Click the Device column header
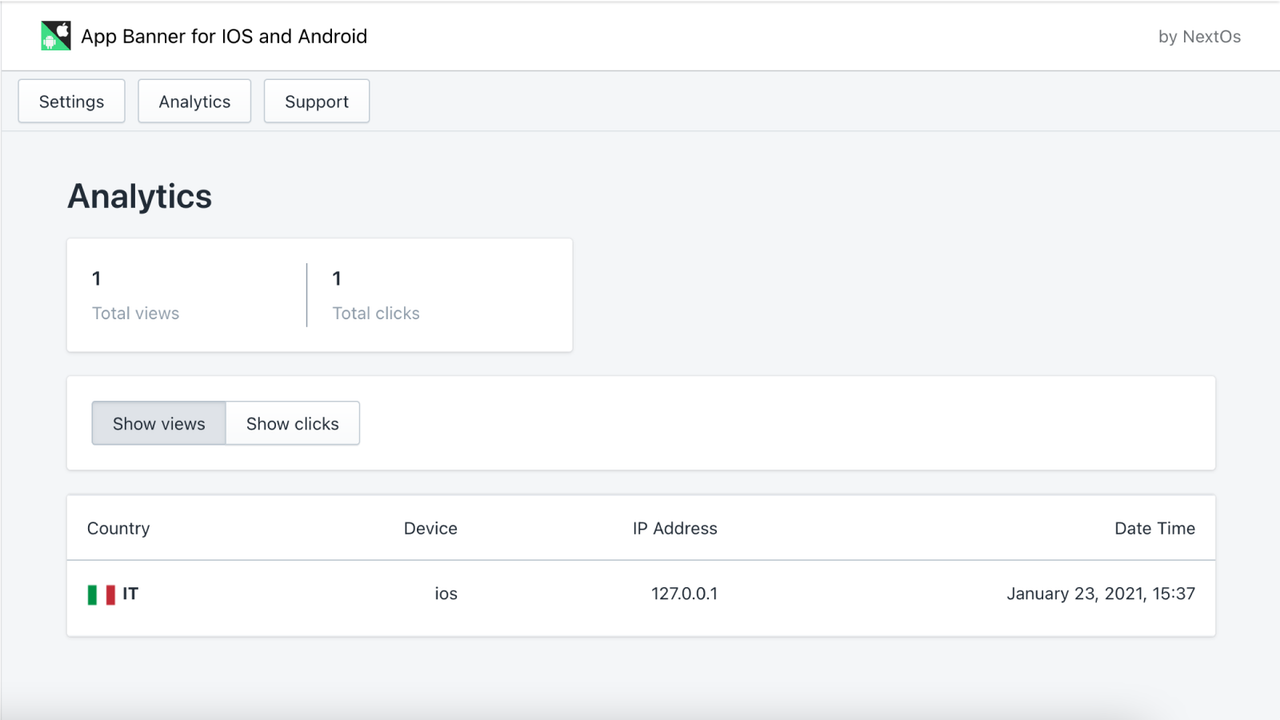Screen dimensions: 1280x720 pyautogui.click(x=430, y=528)
